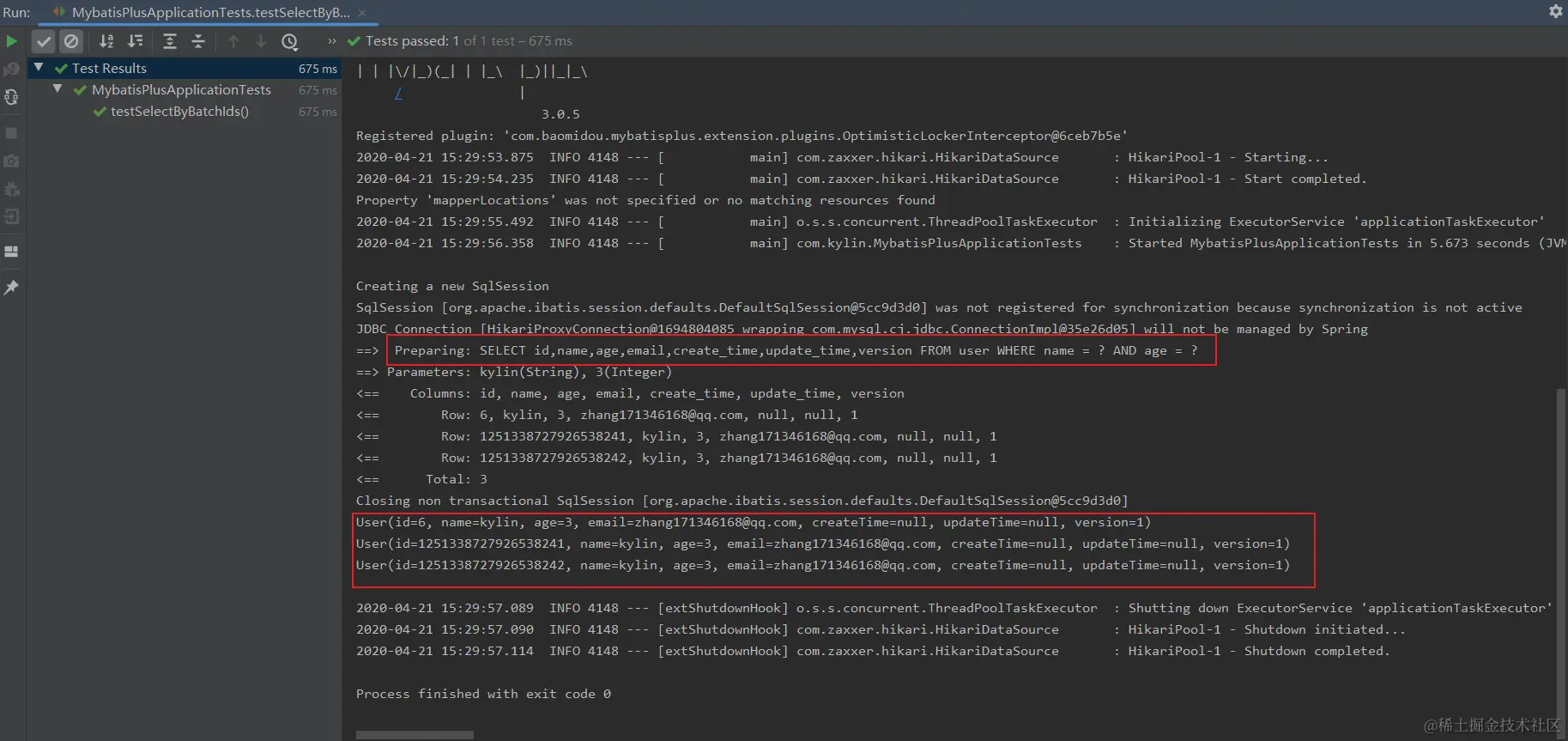Image resolution: width=1568 pixels, height=741 pixels.
Task: Go to previous failed test arrow
Action: click(x=233, y=41)
